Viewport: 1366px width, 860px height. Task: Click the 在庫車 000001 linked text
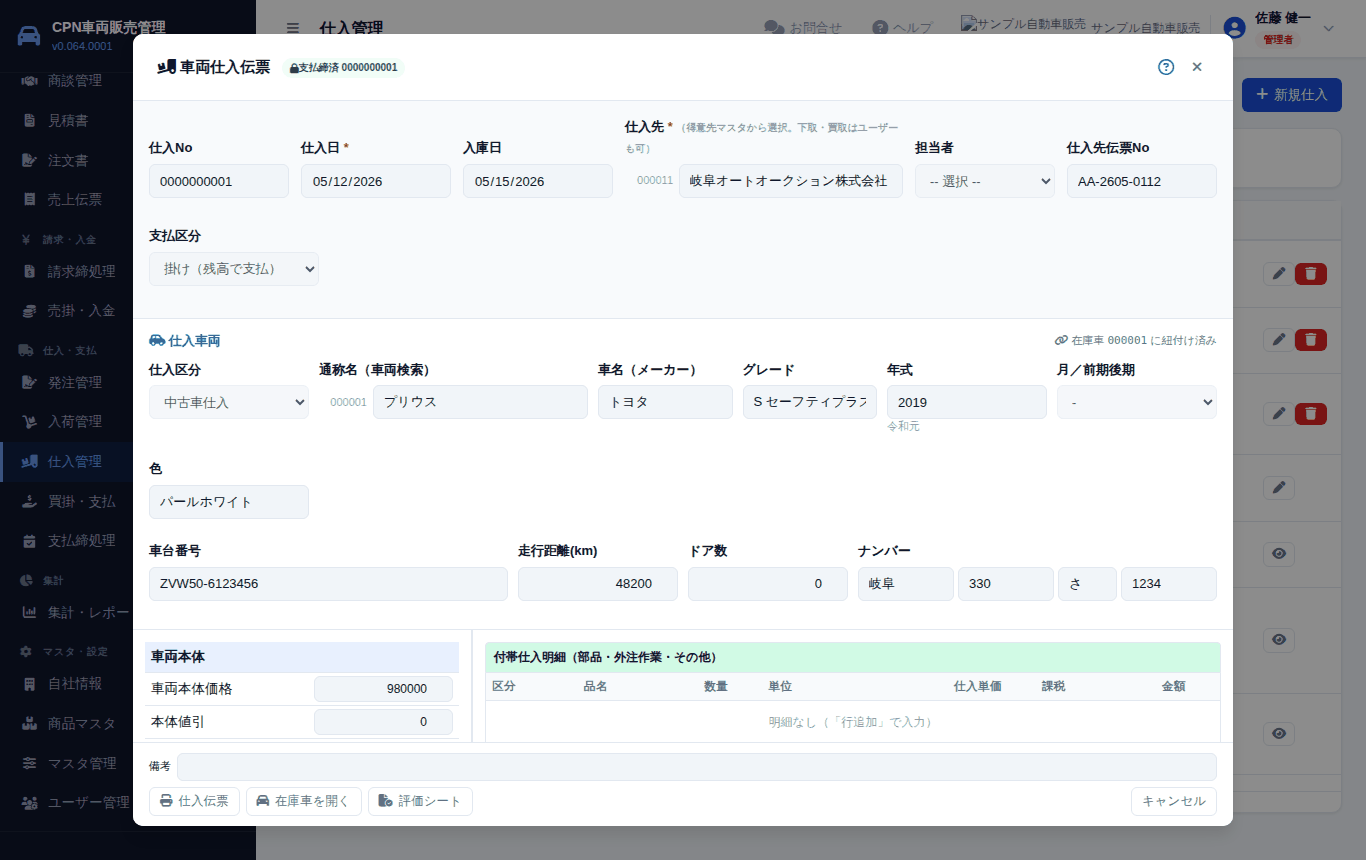pos(1135,340)
